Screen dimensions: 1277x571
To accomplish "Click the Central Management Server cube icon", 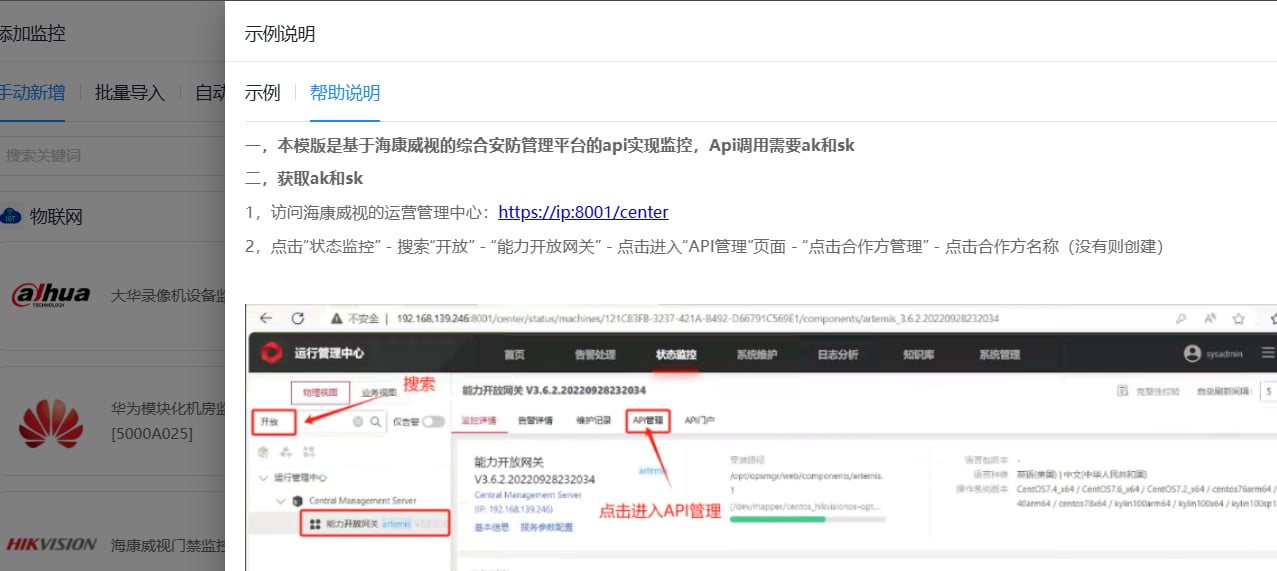I will point(297,500).
